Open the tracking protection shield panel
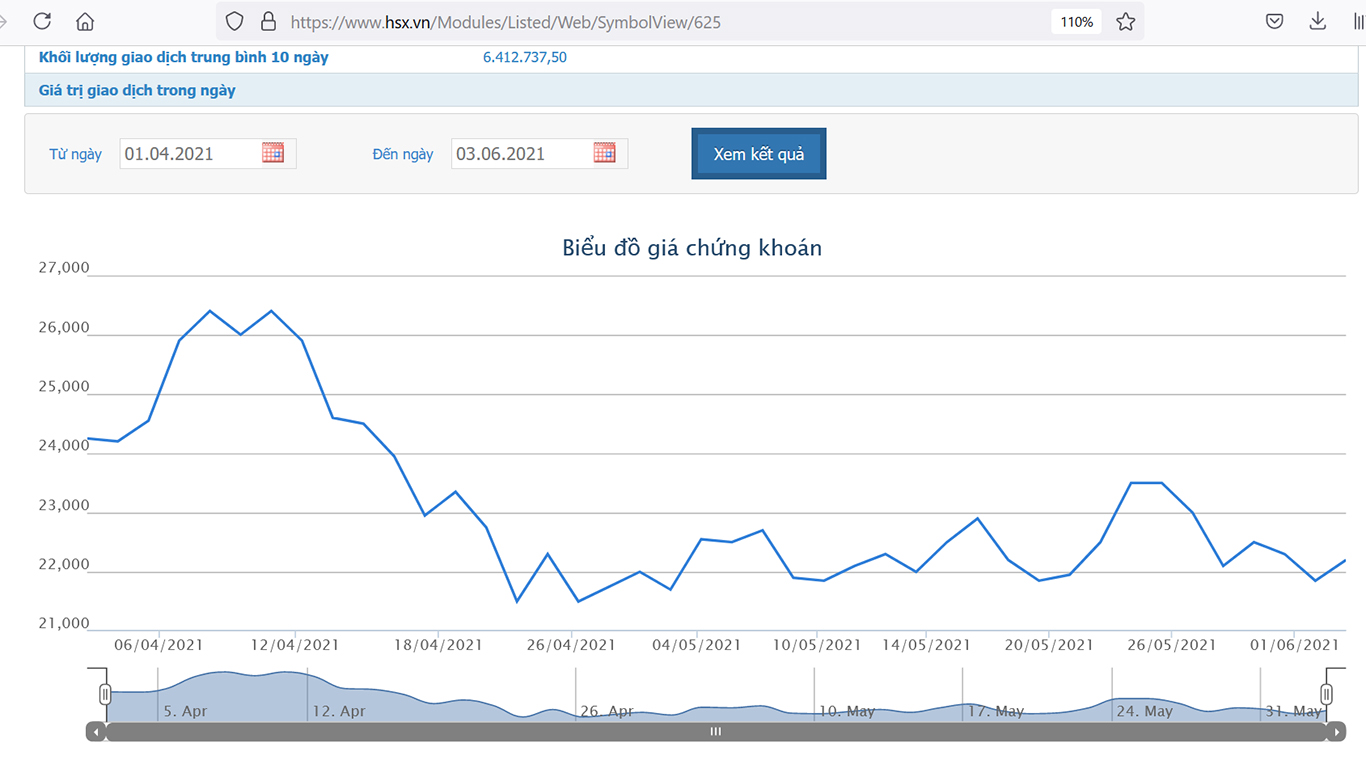 coord(234,21)
